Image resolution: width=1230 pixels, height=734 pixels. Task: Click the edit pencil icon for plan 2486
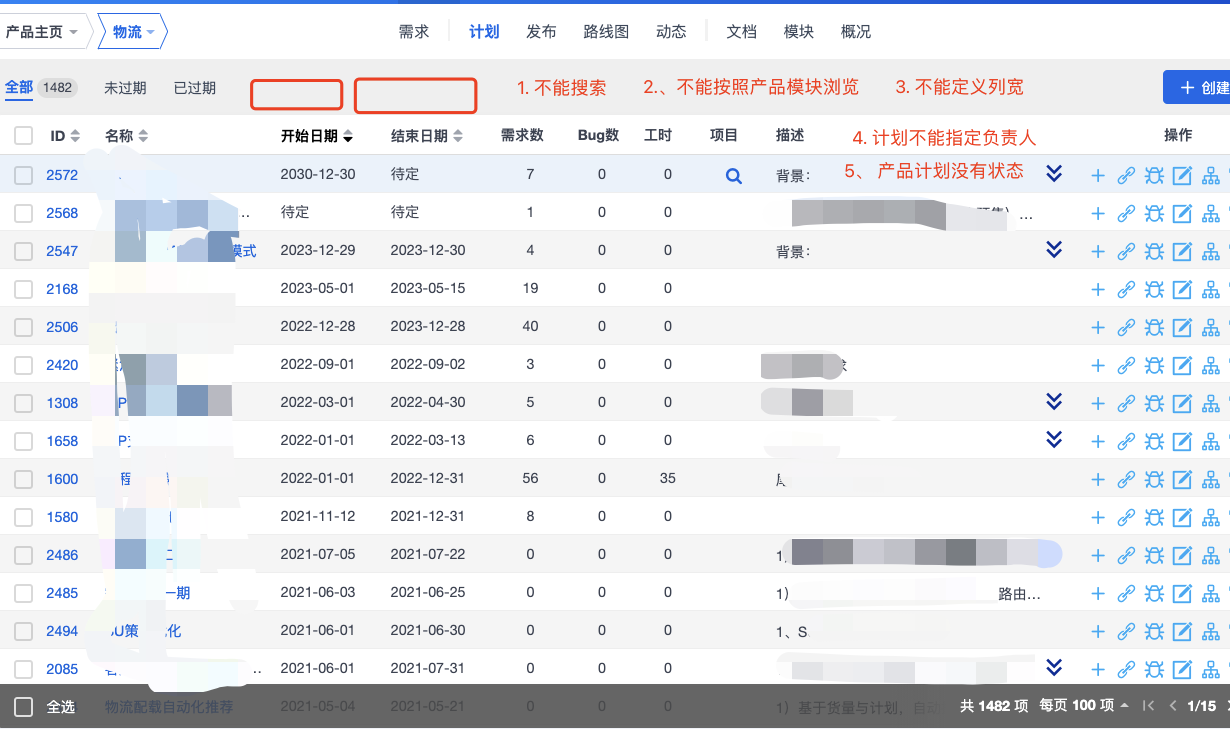point(1182,556)
